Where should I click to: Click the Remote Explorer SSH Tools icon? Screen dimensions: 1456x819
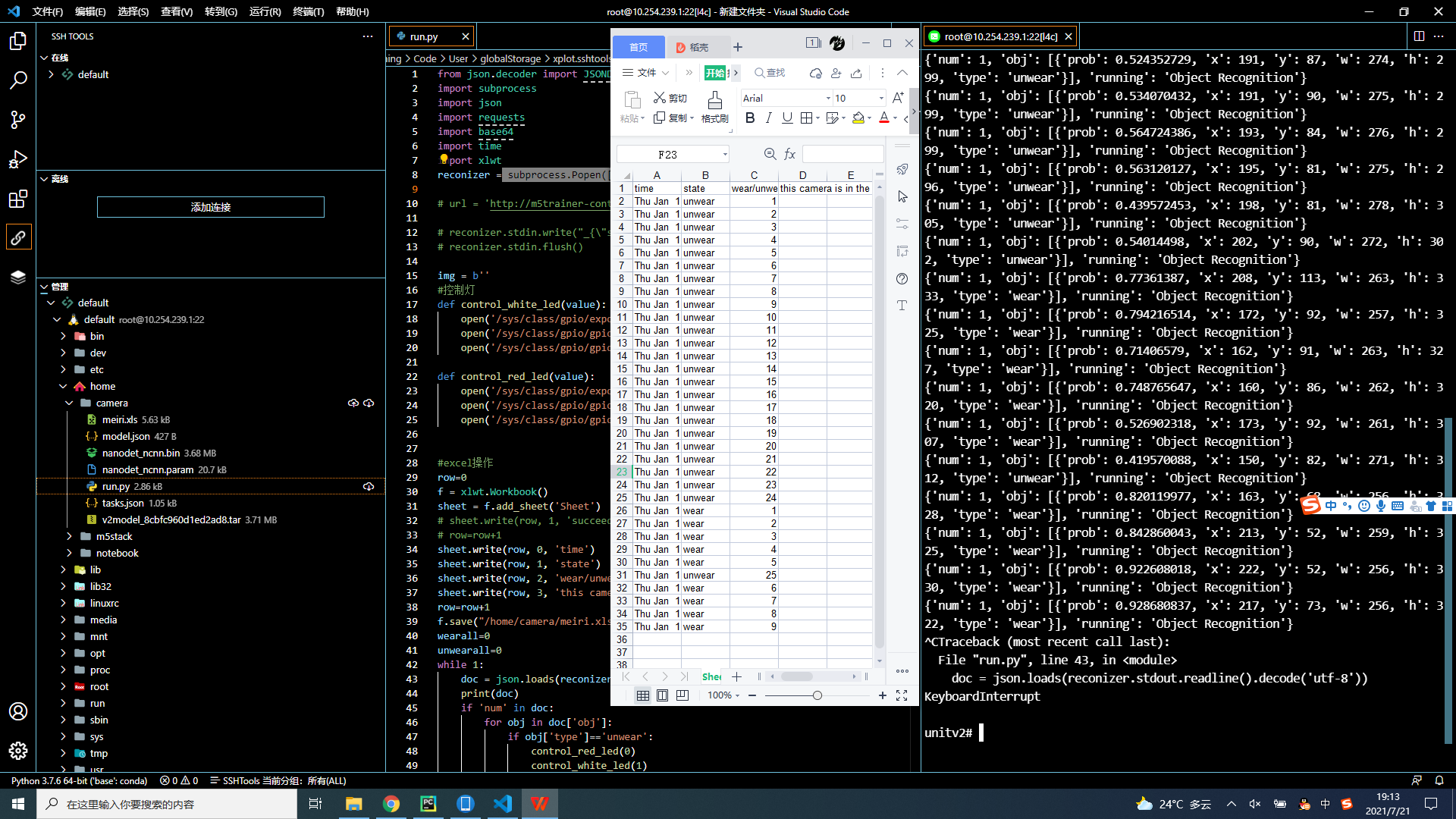point(18,238)
